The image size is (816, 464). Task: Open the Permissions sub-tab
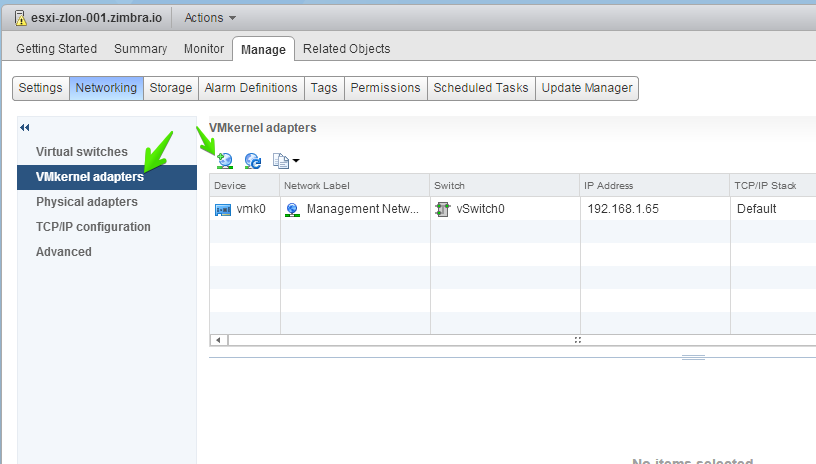coord(386,88)
